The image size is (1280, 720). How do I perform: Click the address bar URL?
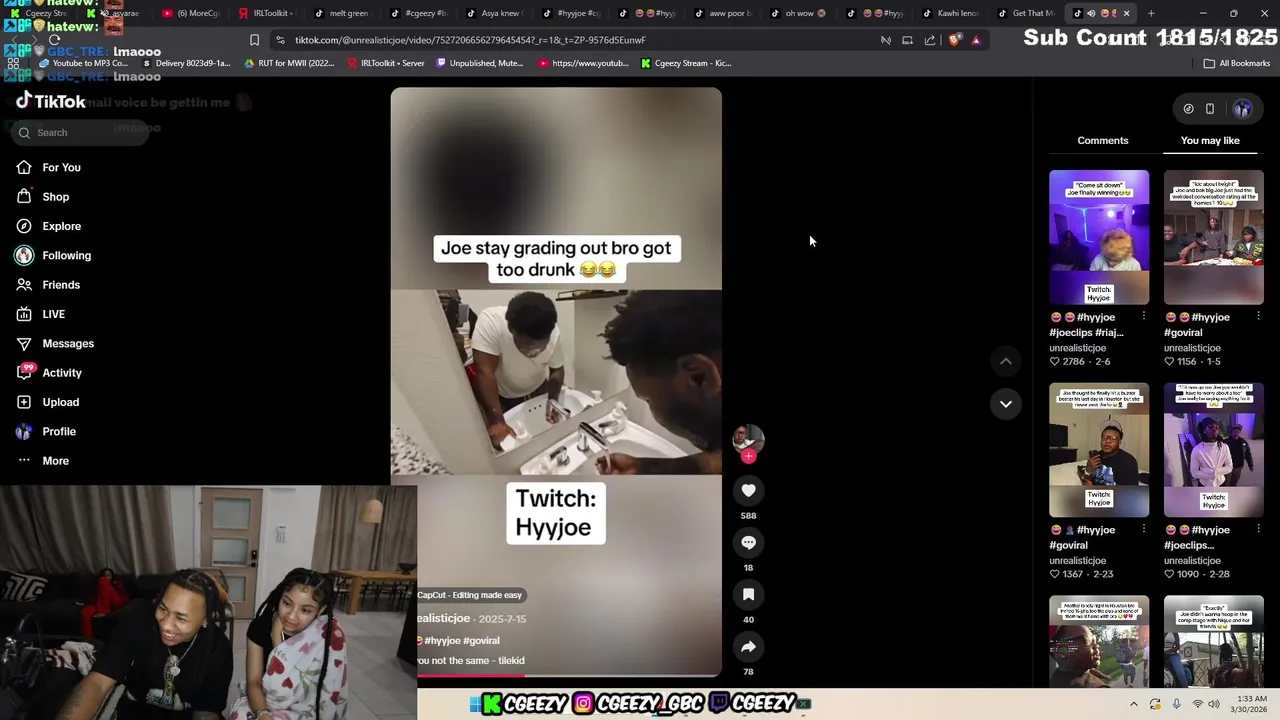click(470, 40)
